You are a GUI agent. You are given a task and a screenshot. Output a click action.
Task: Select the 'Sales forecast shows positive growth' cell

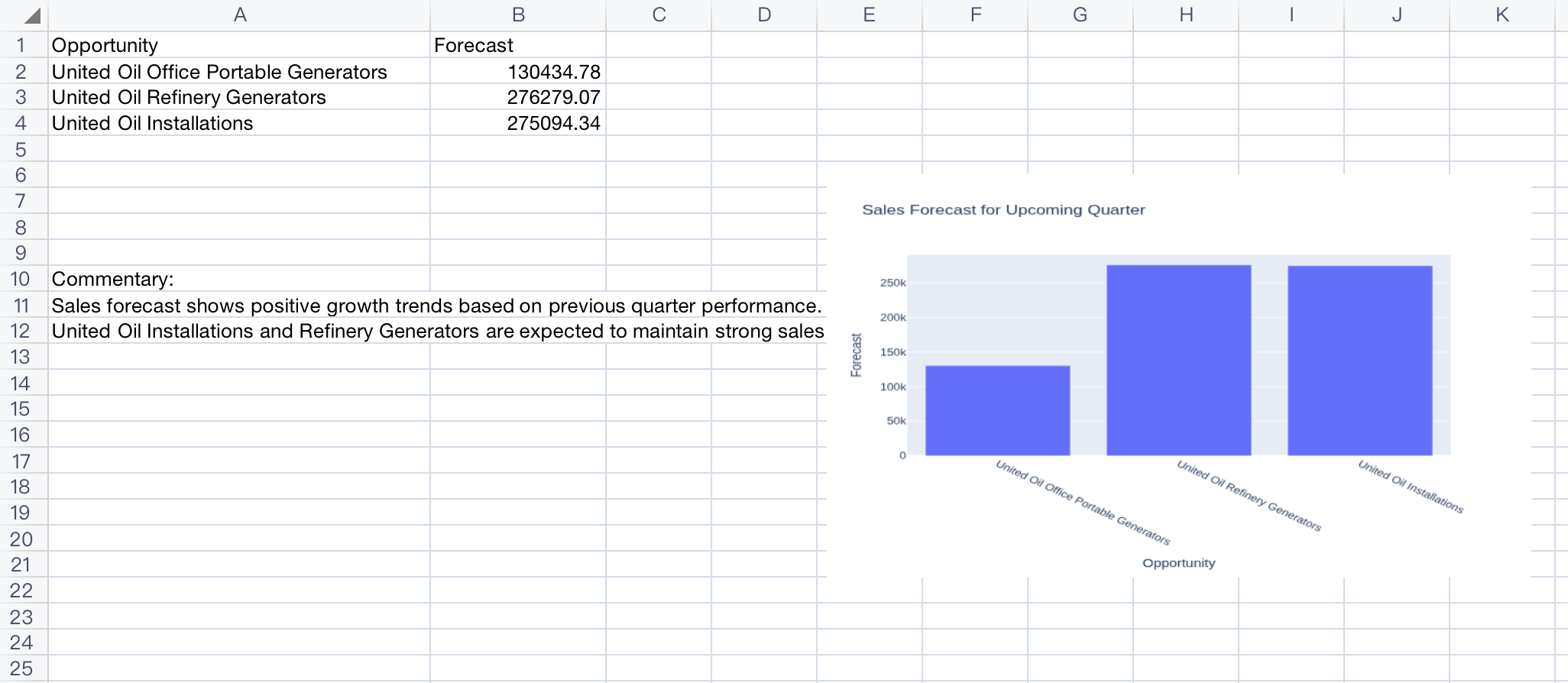pos(436,305)
